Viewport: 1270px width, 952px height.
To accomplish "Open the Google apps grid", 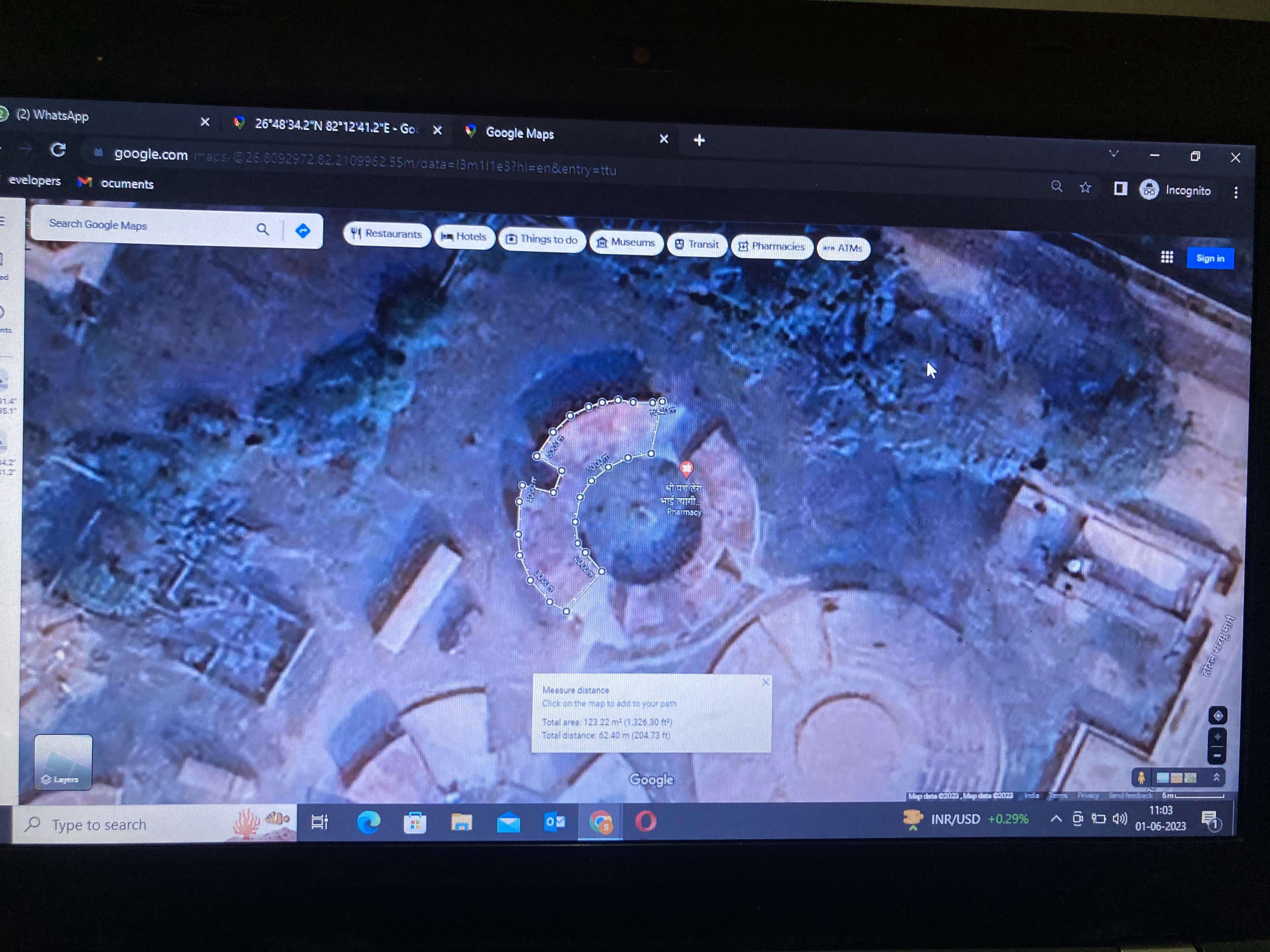I will point(1167,257).
